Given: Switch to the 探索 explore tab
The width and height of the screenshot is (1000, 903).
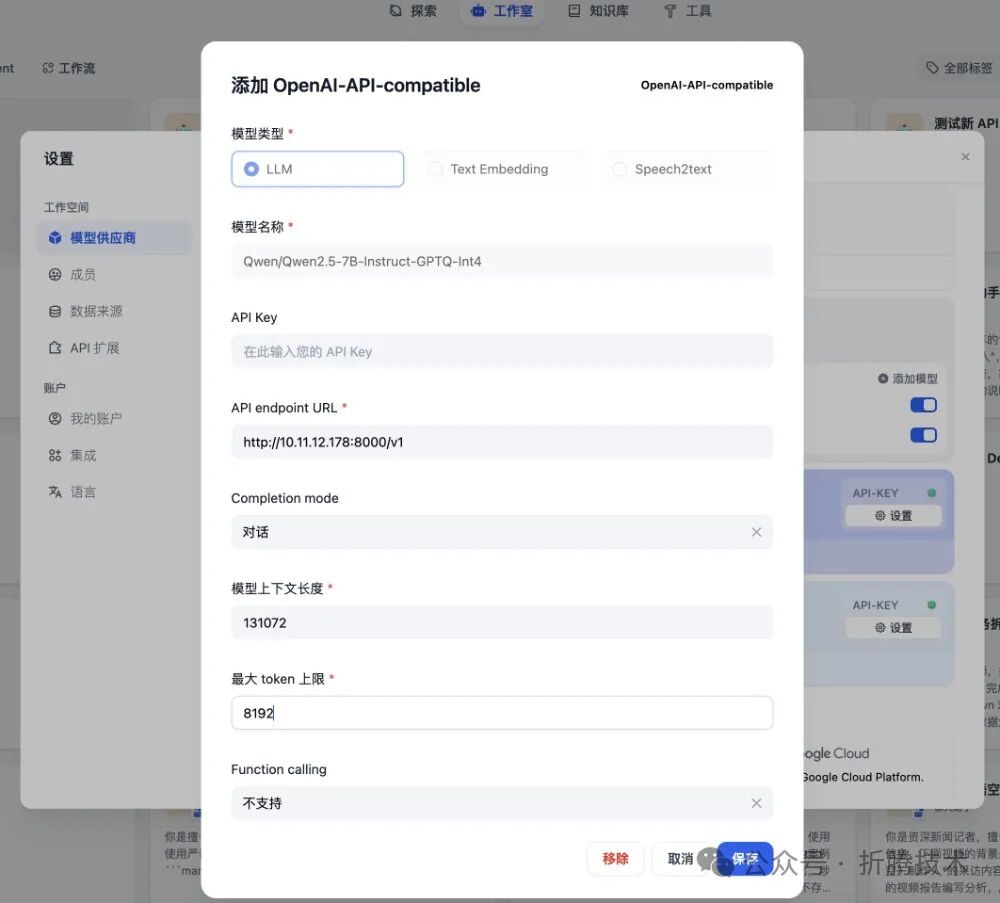Looking at the screenshot, I should (413, 11).
